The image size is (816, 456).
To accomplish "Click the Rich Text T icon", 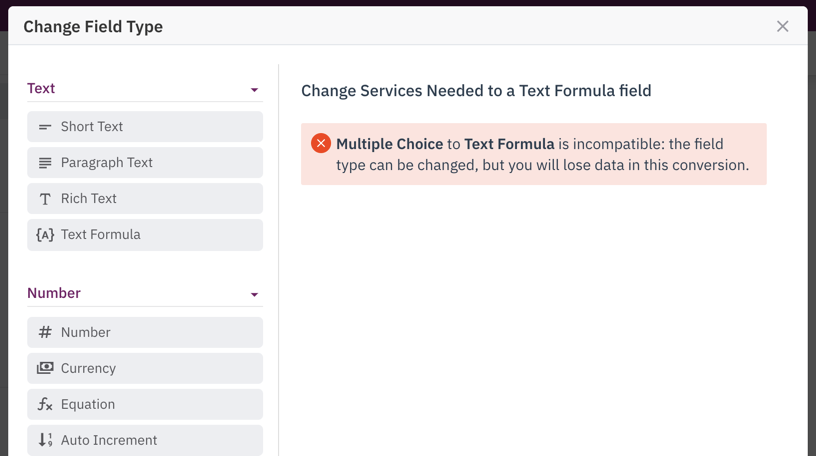I will tap(45, 199).
